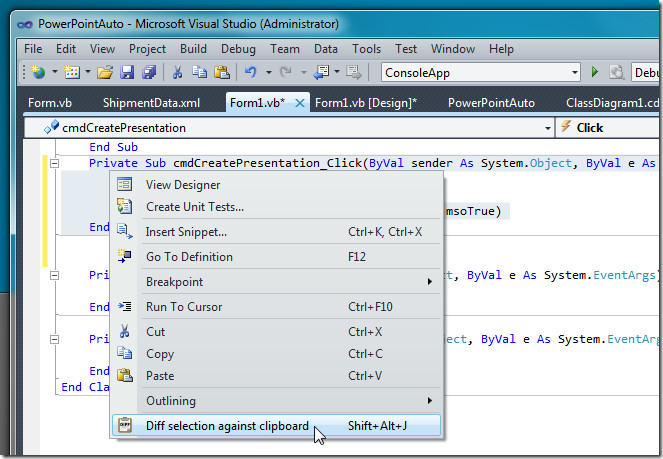Switch to the Form.vb tab
The width and height of the screenshot is (663, 459).
coord(50,103)
